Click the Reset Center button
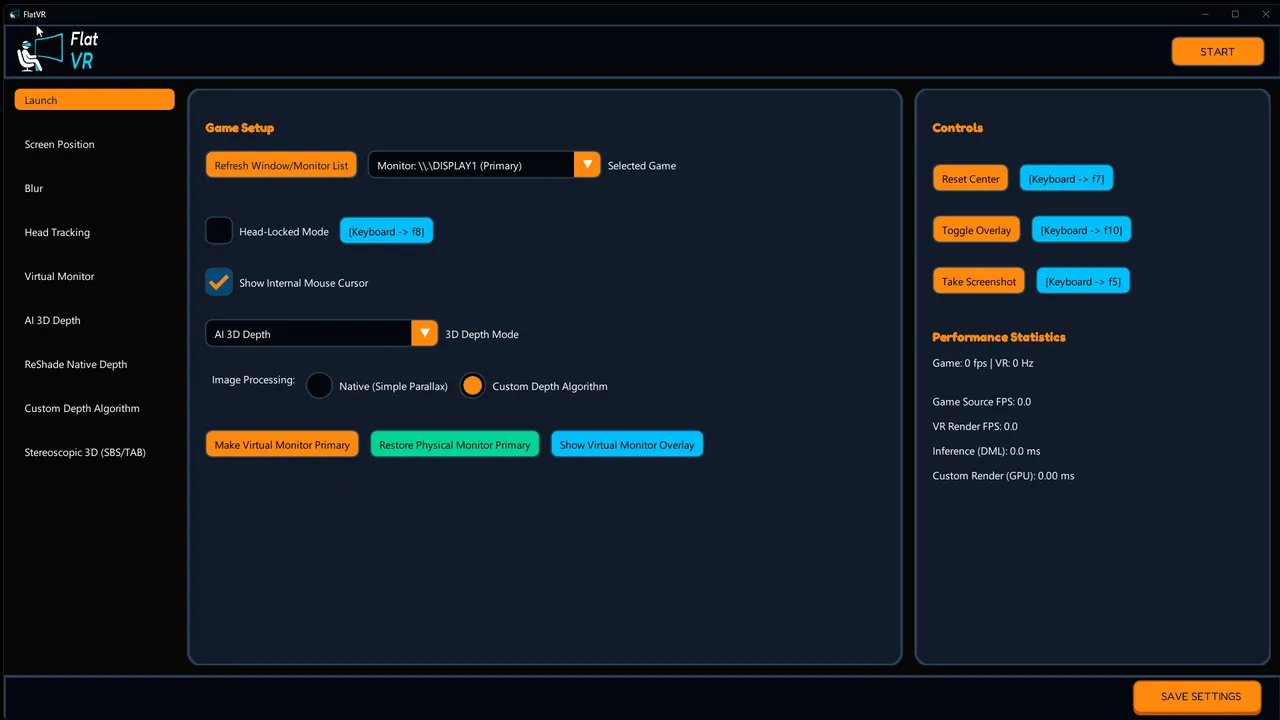Viewport: 1280px width, 720px height. point(970,178)
